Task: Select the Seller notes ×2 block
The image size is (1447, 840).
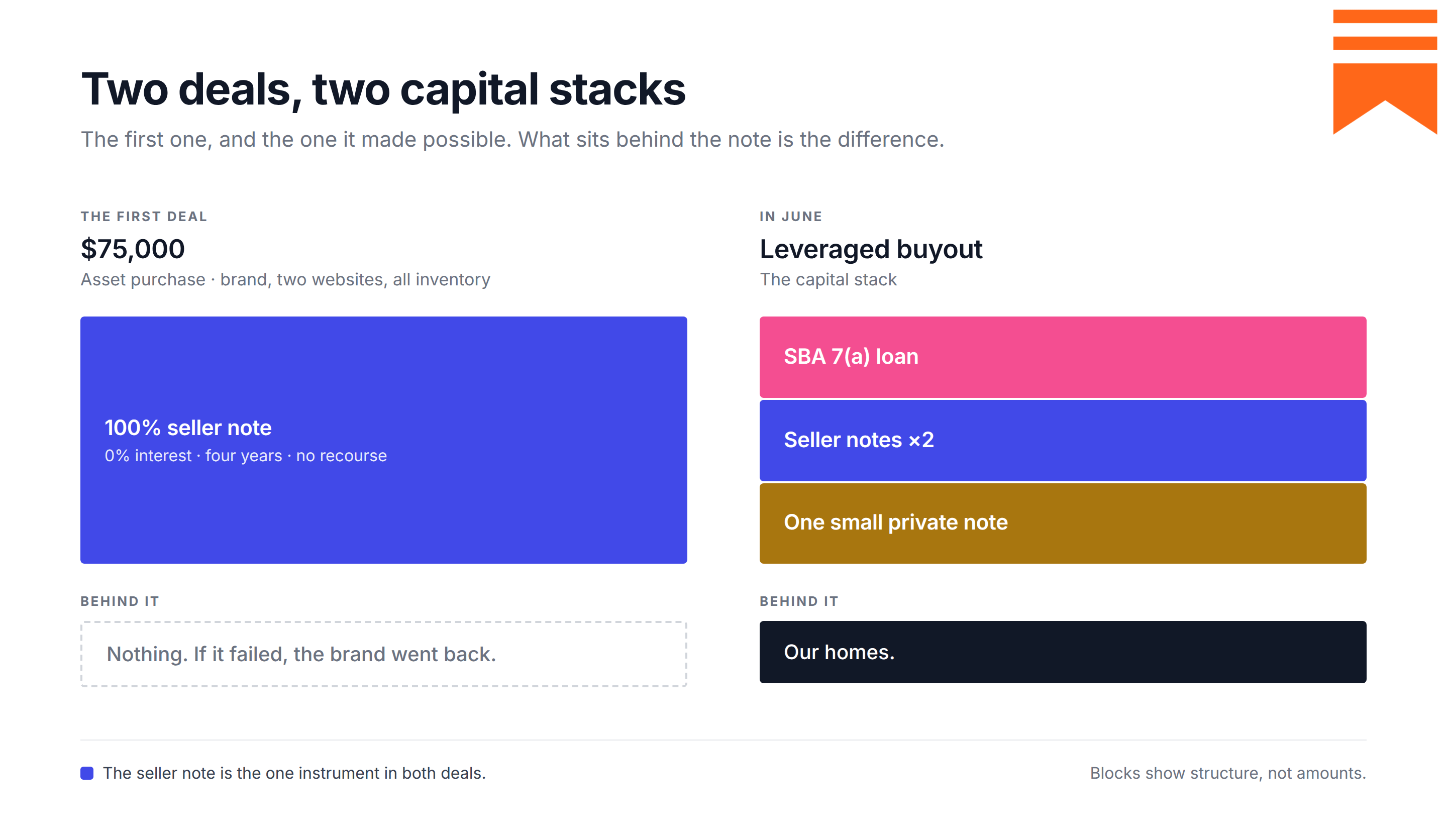Action: [1062, 441]
